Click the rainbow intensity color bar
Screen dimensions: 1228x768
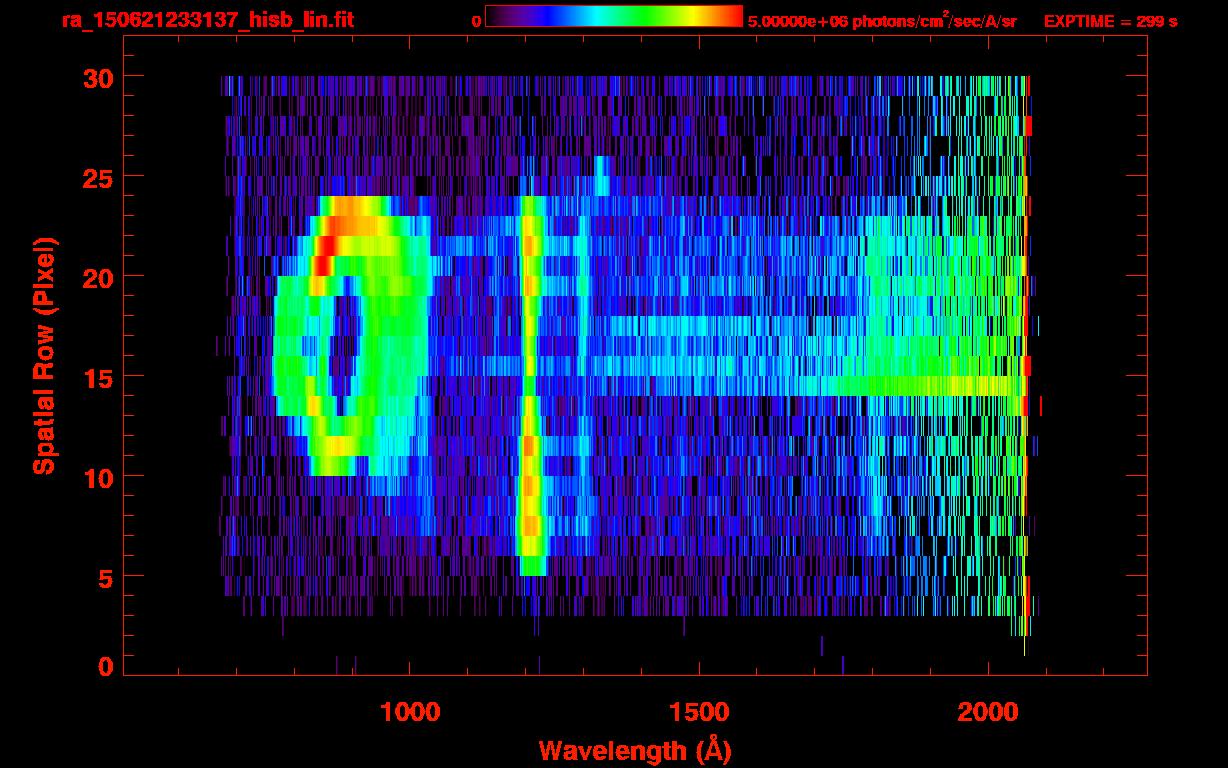[x=613, y=16]
